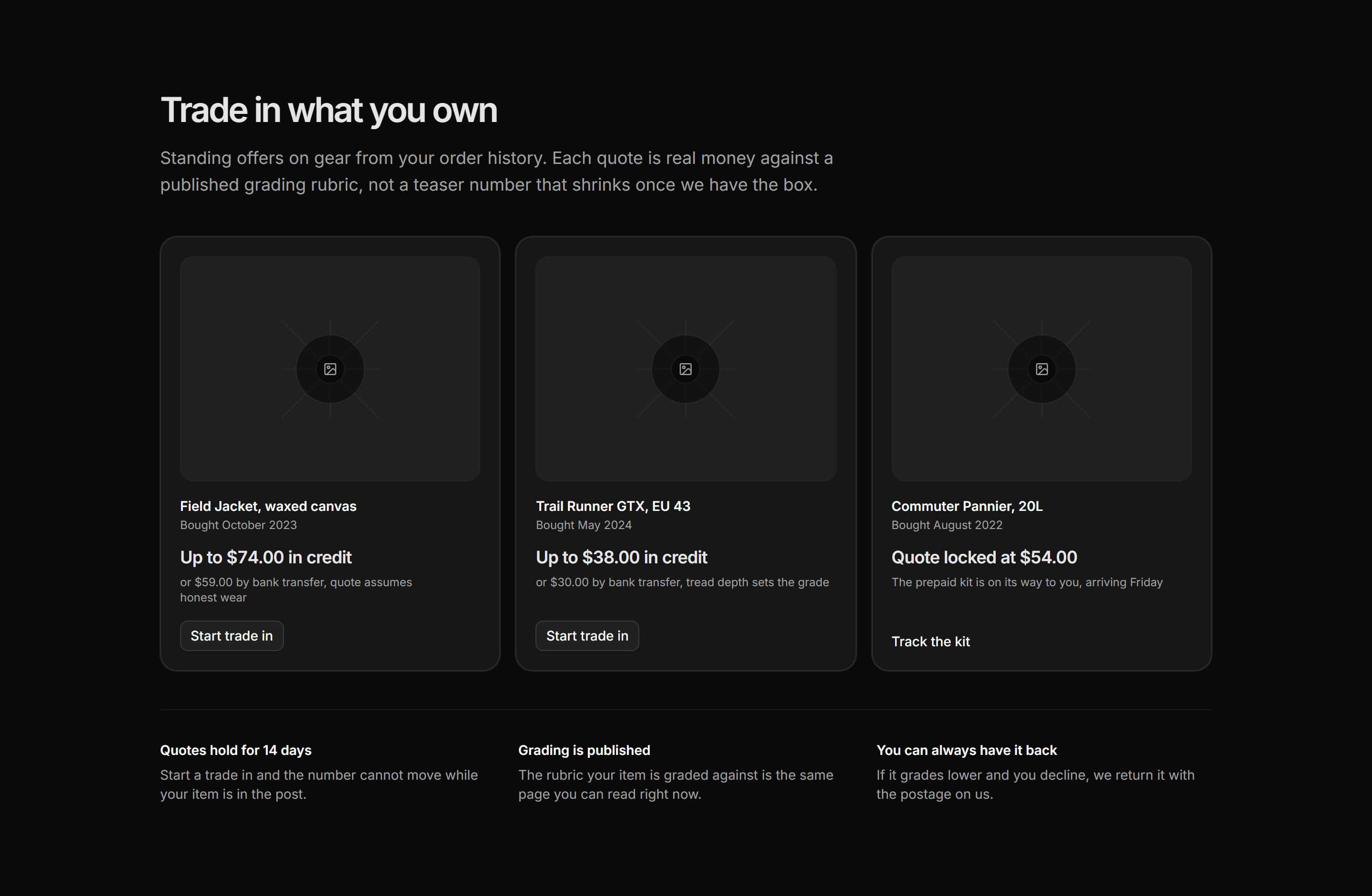Click the return it with postage text

(1035, 784)
